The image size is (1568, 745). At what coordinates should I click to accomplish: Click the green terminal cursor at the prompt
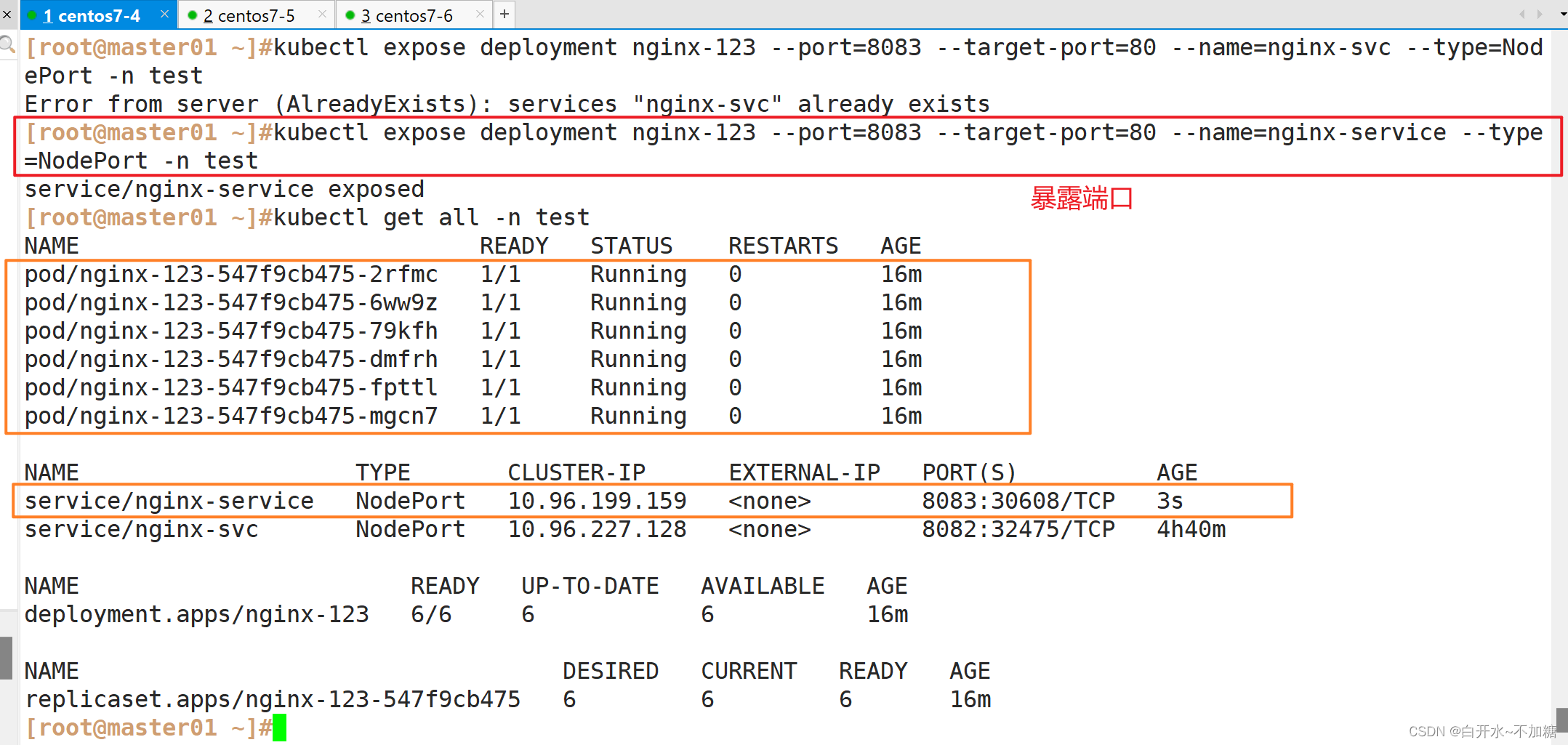tap(279, 728)
